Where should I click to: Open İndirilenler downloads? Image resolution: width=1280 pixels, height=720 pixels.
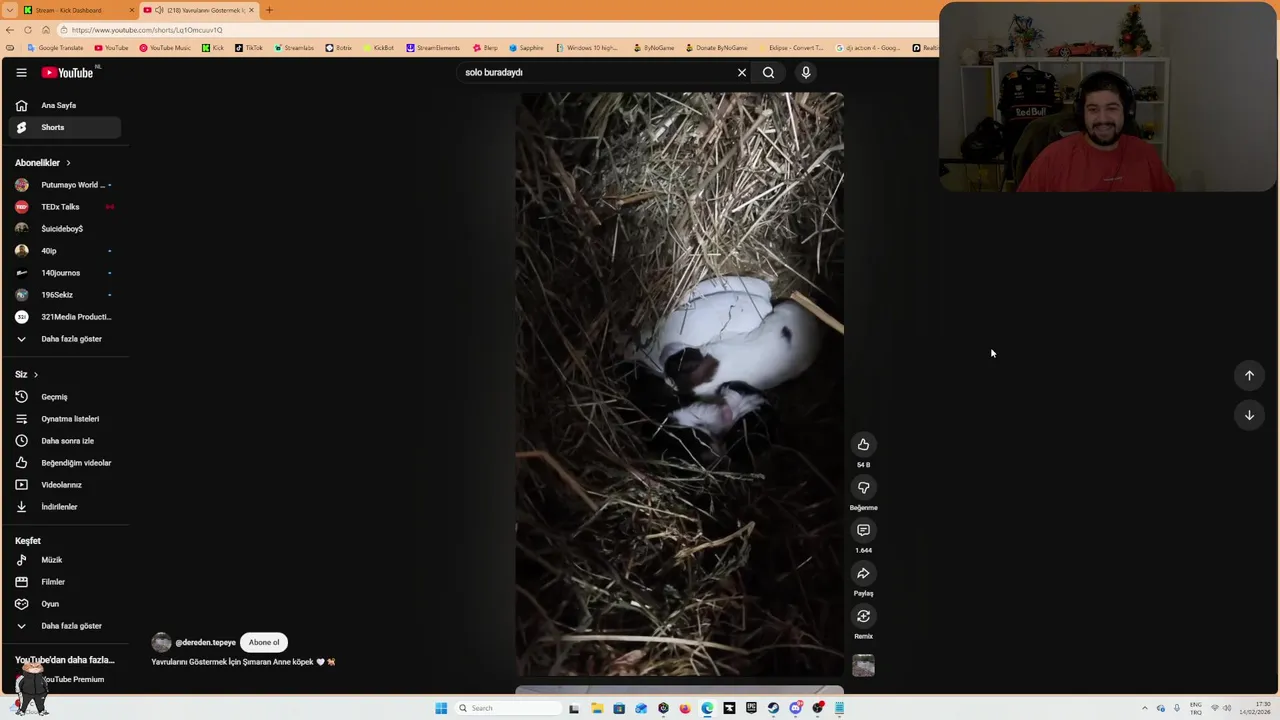click(64, 507)
